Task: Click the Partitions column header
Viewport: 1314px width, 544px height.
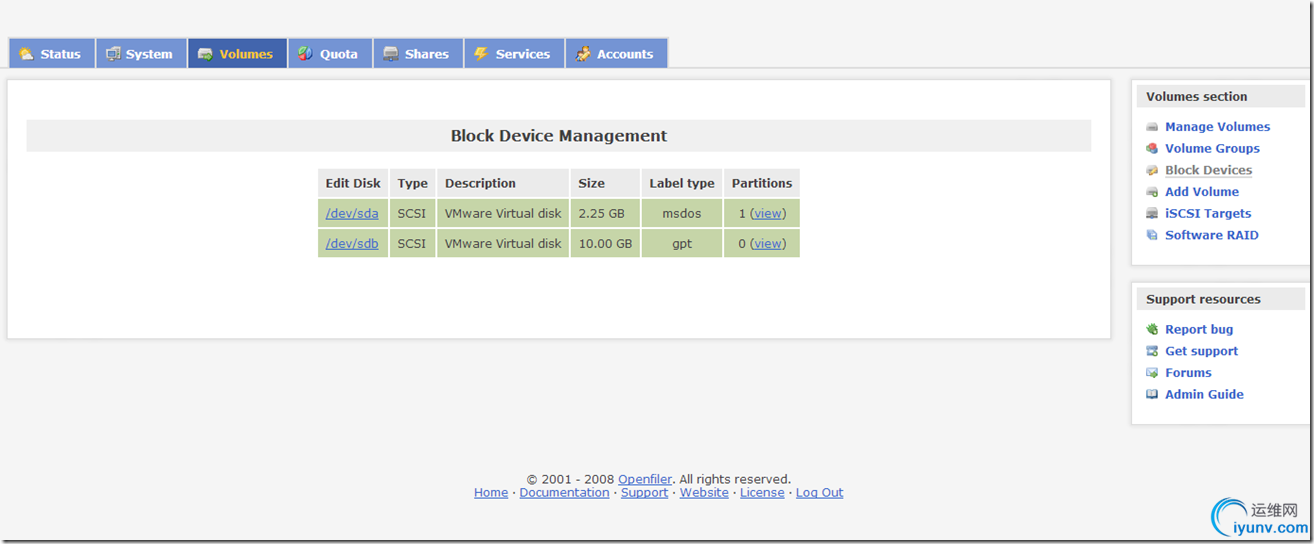Action: [x=762, y=183]
